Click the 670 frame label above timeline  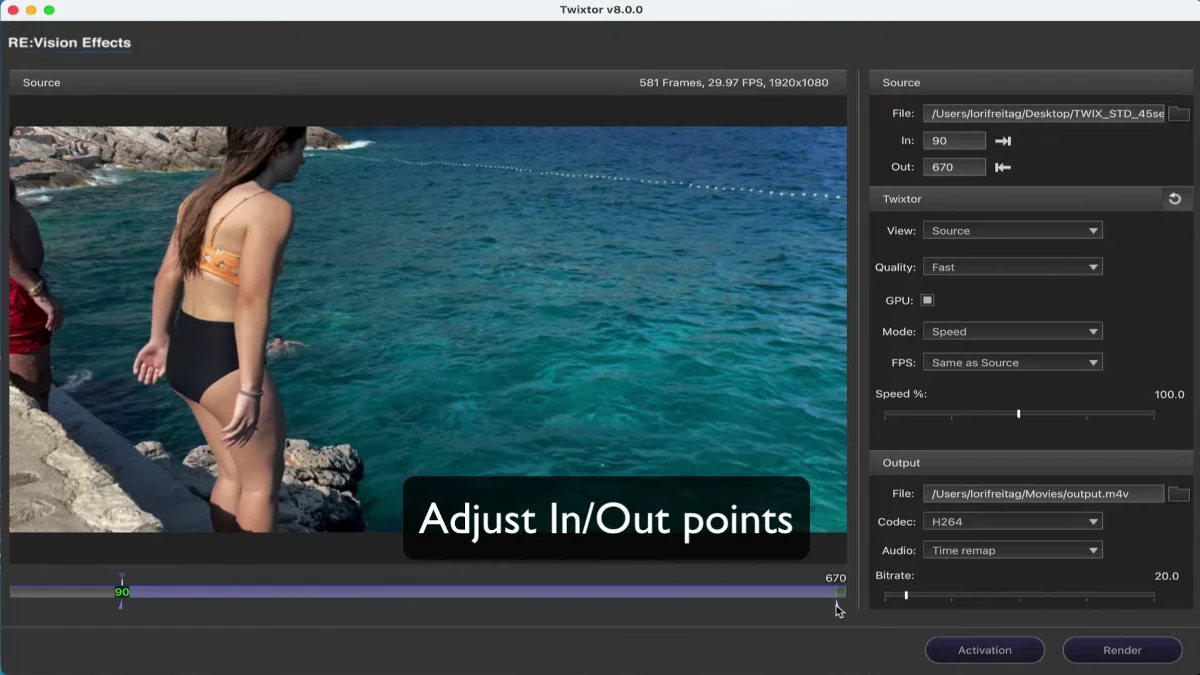(x=836, y=578)
